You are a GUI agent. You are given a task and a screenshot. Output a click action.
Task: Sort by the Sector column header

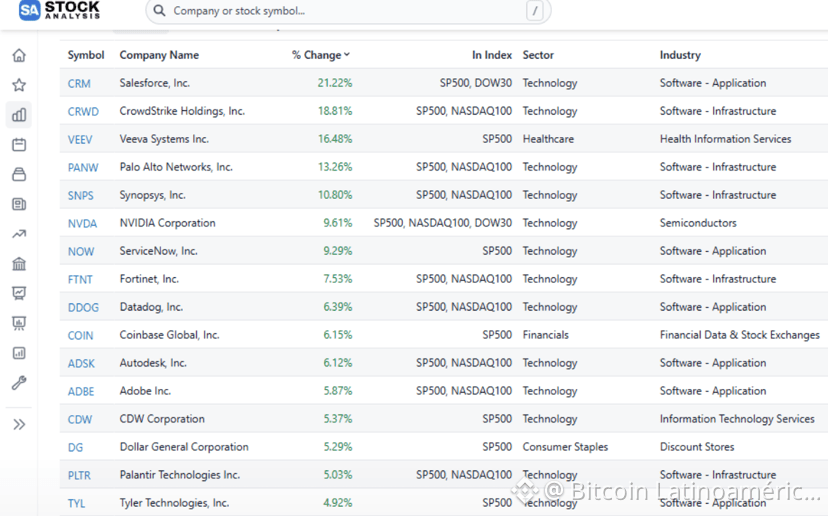point(538,55)
